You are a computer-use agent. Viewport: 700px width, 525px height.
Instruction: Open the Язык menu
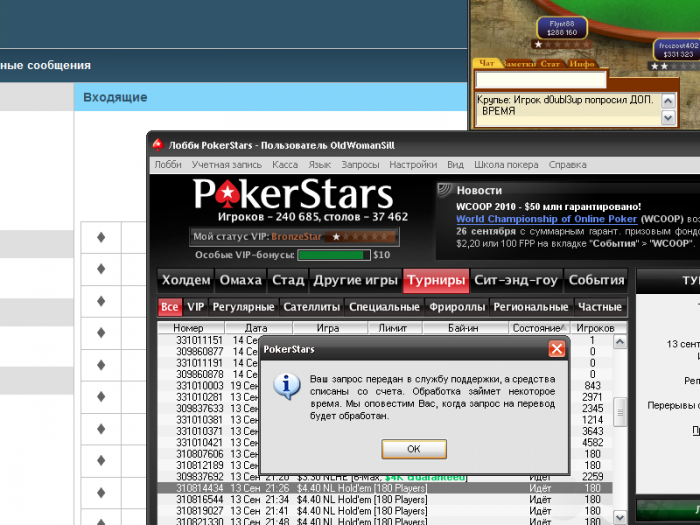tap(320, 165)
